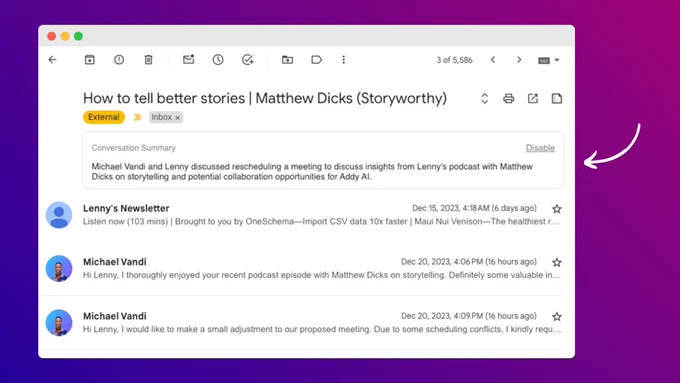Star Michael Vandi's 4:06 PM message
The height and width of the screenshot is (383, 680).
click(557, 262)
